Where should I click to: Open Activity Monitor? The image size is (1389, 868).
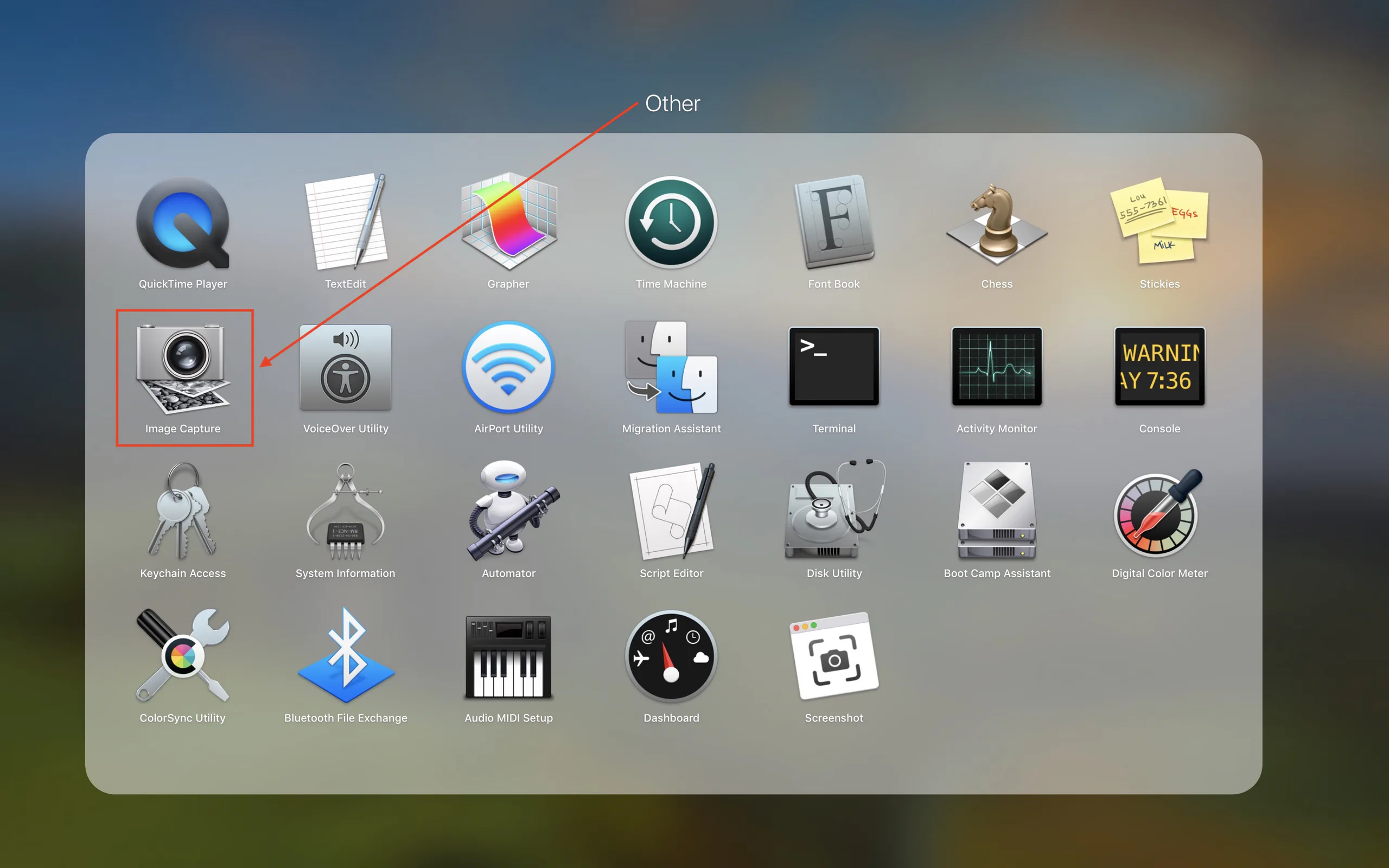click(x=997, y=366)
